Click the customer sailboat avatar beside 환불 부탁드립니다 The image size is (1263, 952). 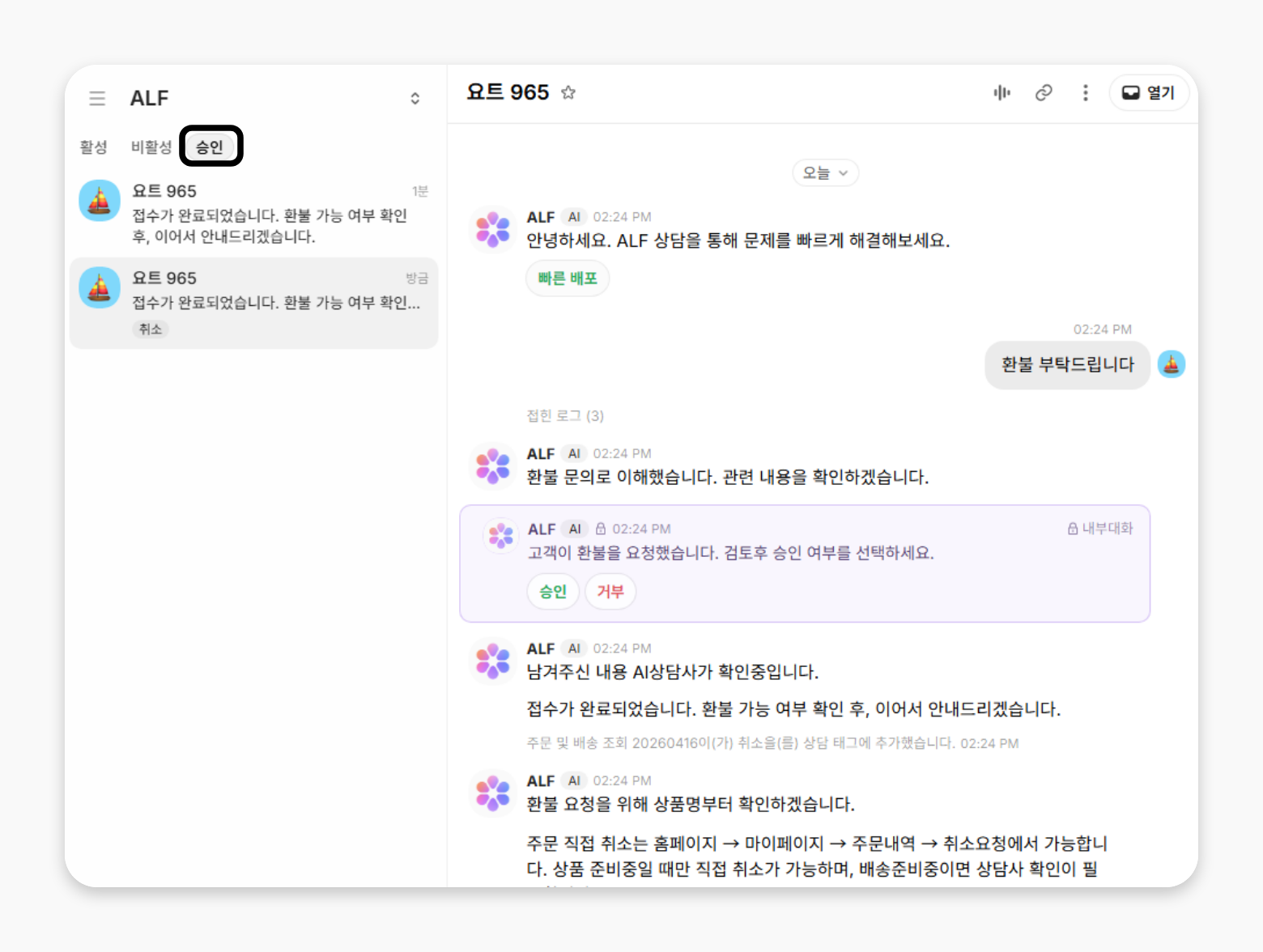1172,364
